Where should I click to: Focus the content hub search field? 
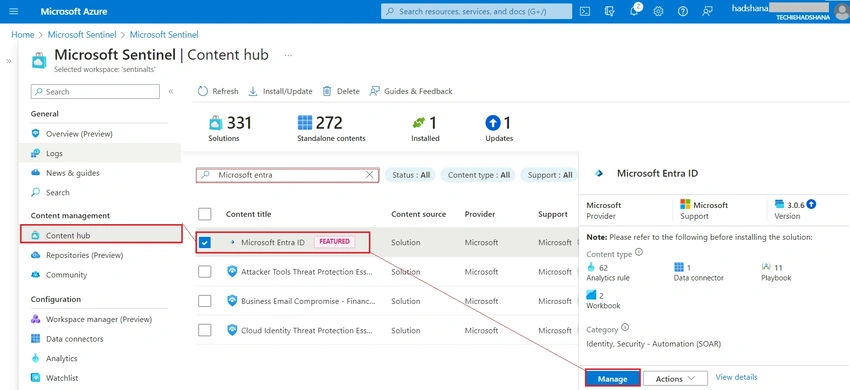287,175
